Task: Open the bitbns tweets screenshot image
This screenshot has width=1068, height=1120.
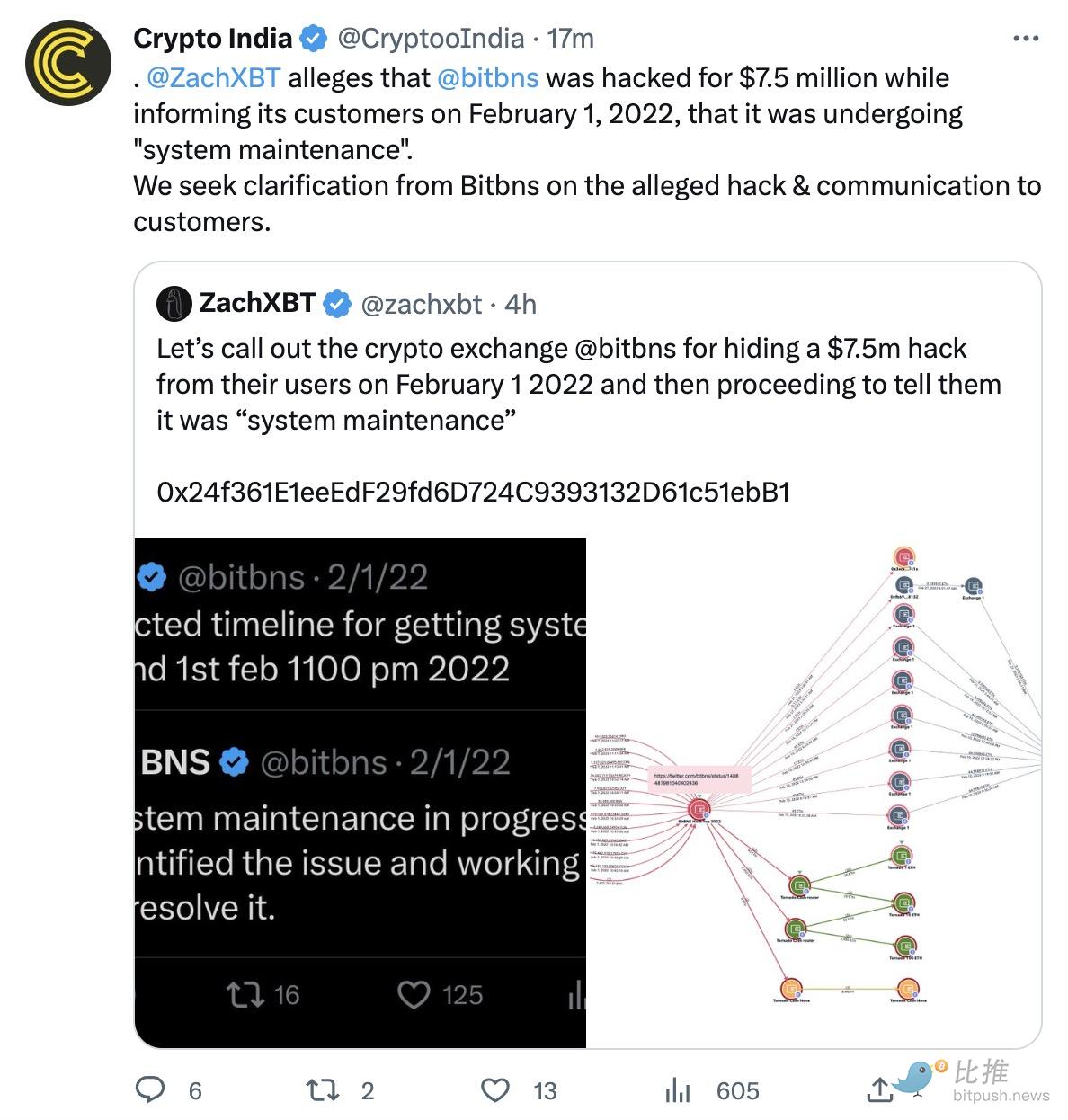Action: (x=360, y=793)
